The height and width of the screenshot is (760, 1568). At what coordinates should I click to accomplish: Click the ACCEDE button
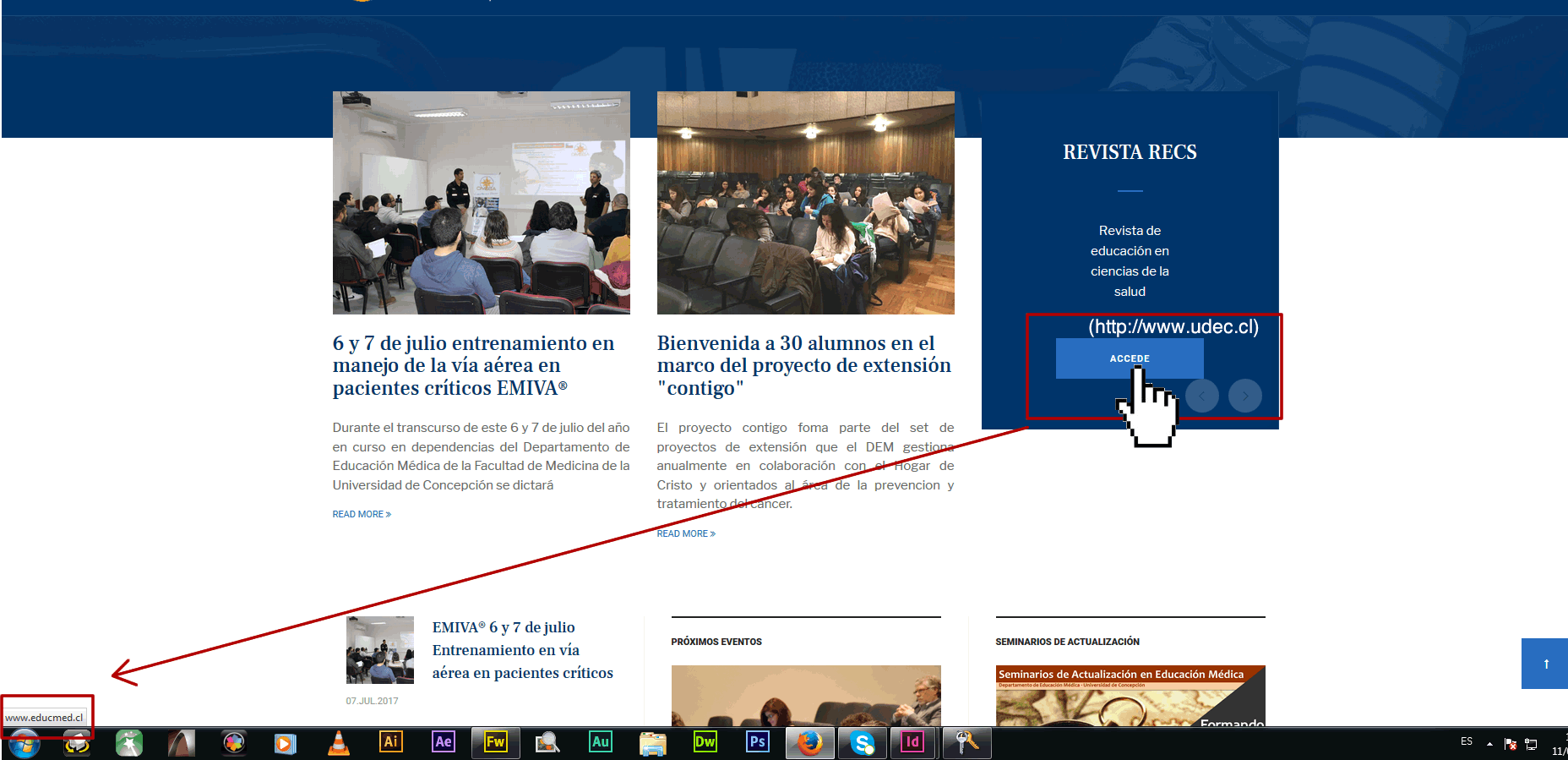coord(1130,358)
